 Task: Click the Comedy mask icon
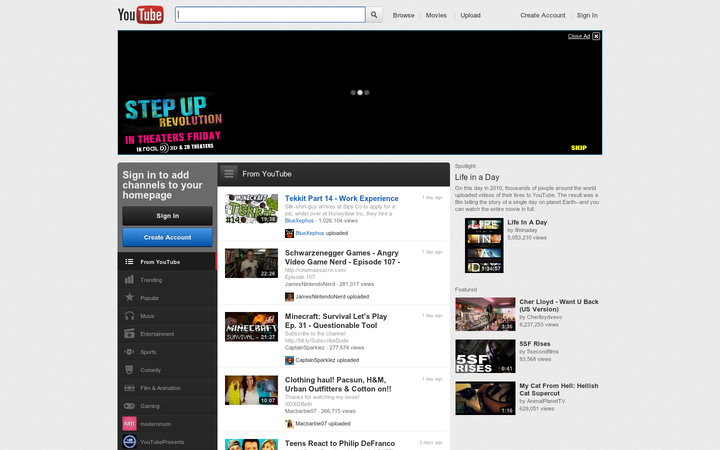[x=129, y=370]
